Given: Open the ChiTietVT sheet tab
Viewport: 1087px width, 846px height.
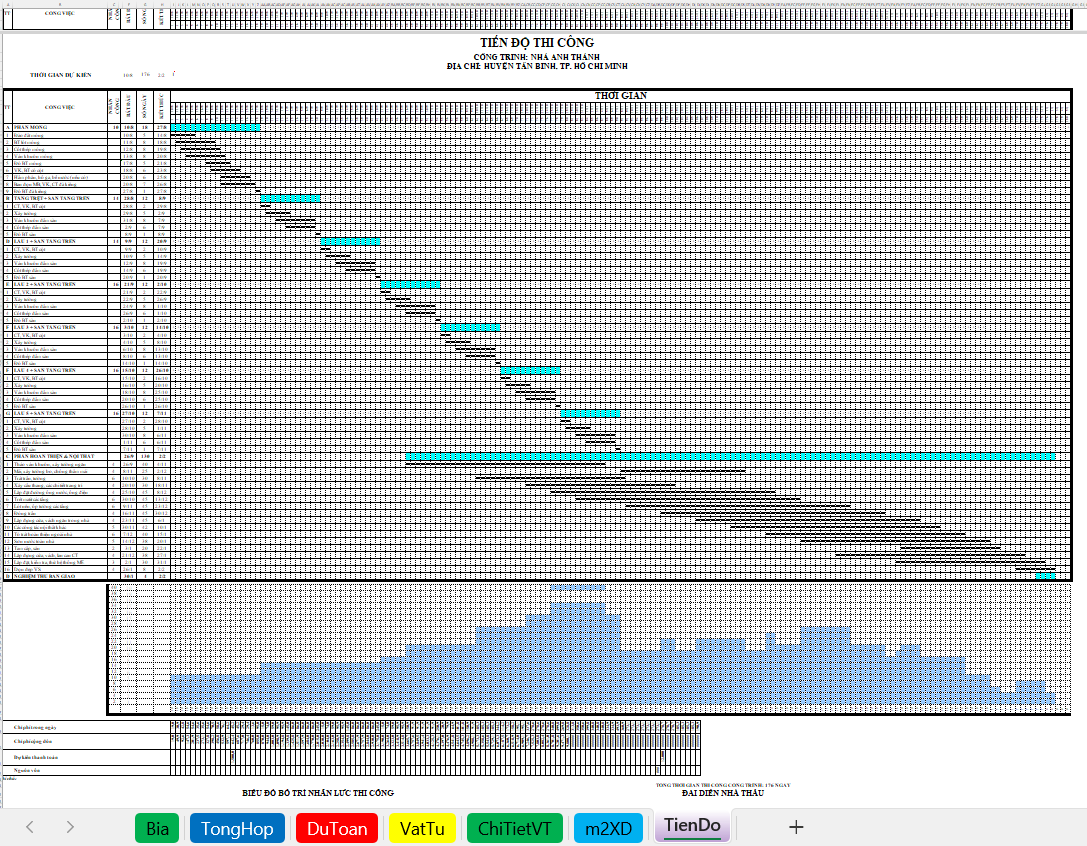Looking at the screenshot, I should click(514, 828).
